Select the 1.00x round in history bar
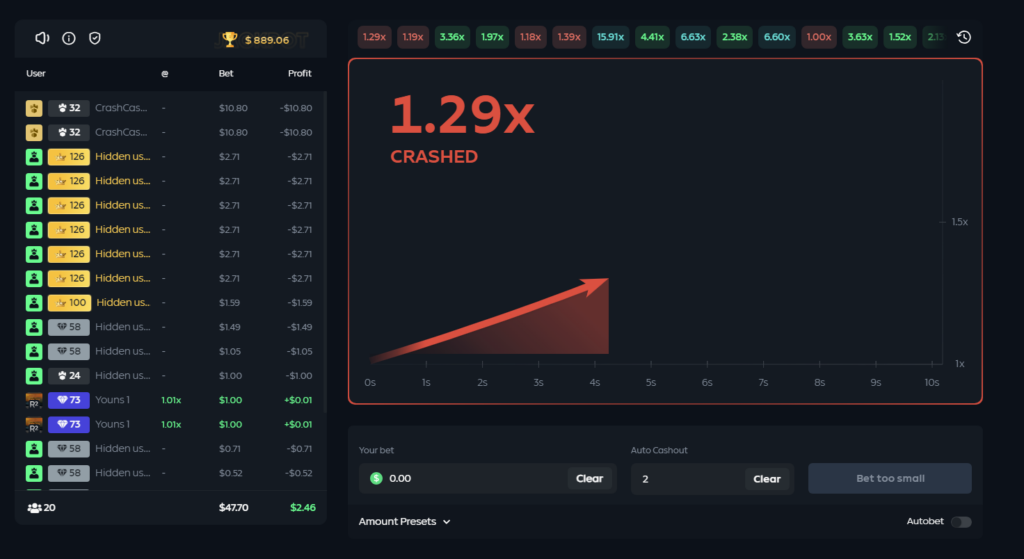1024x559 pixels. (818, 37)
